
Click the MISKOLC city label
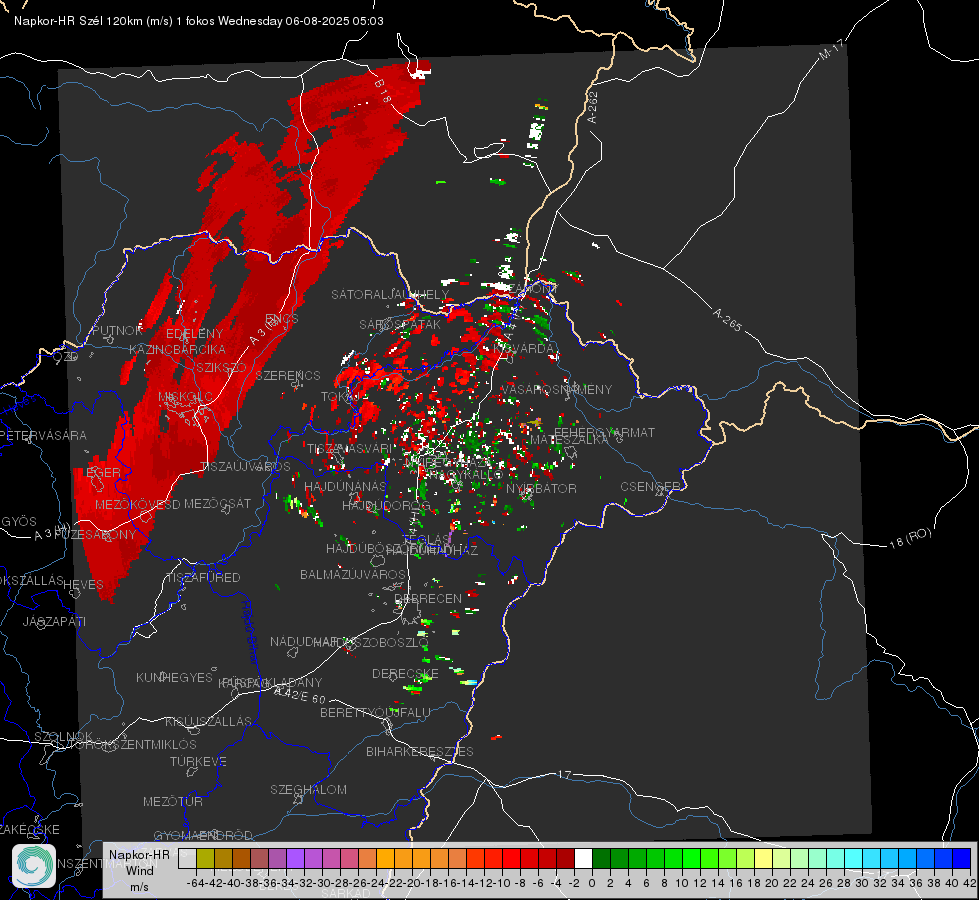tap(185, 397)
